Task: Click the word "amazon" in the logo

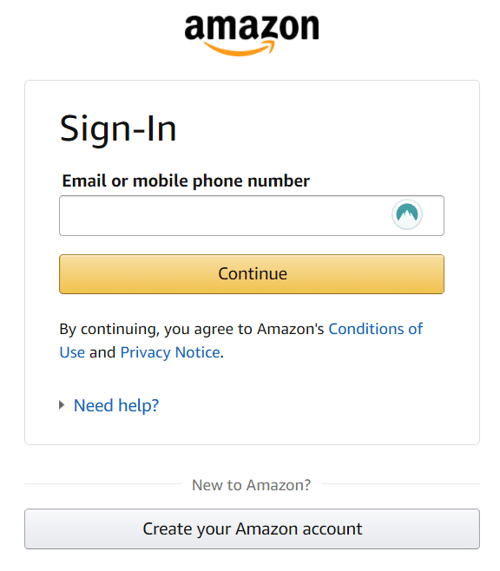Action: click(x=252, y=27)
